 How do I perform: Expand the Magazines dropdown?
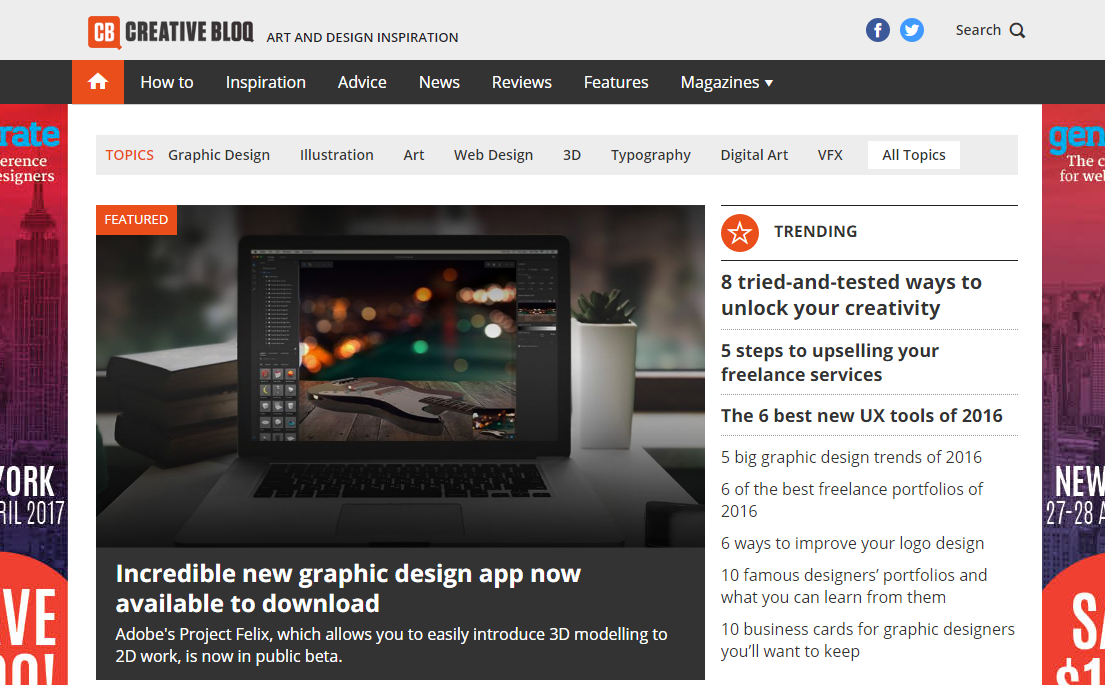pyautogui.click(x=727, y=82)
